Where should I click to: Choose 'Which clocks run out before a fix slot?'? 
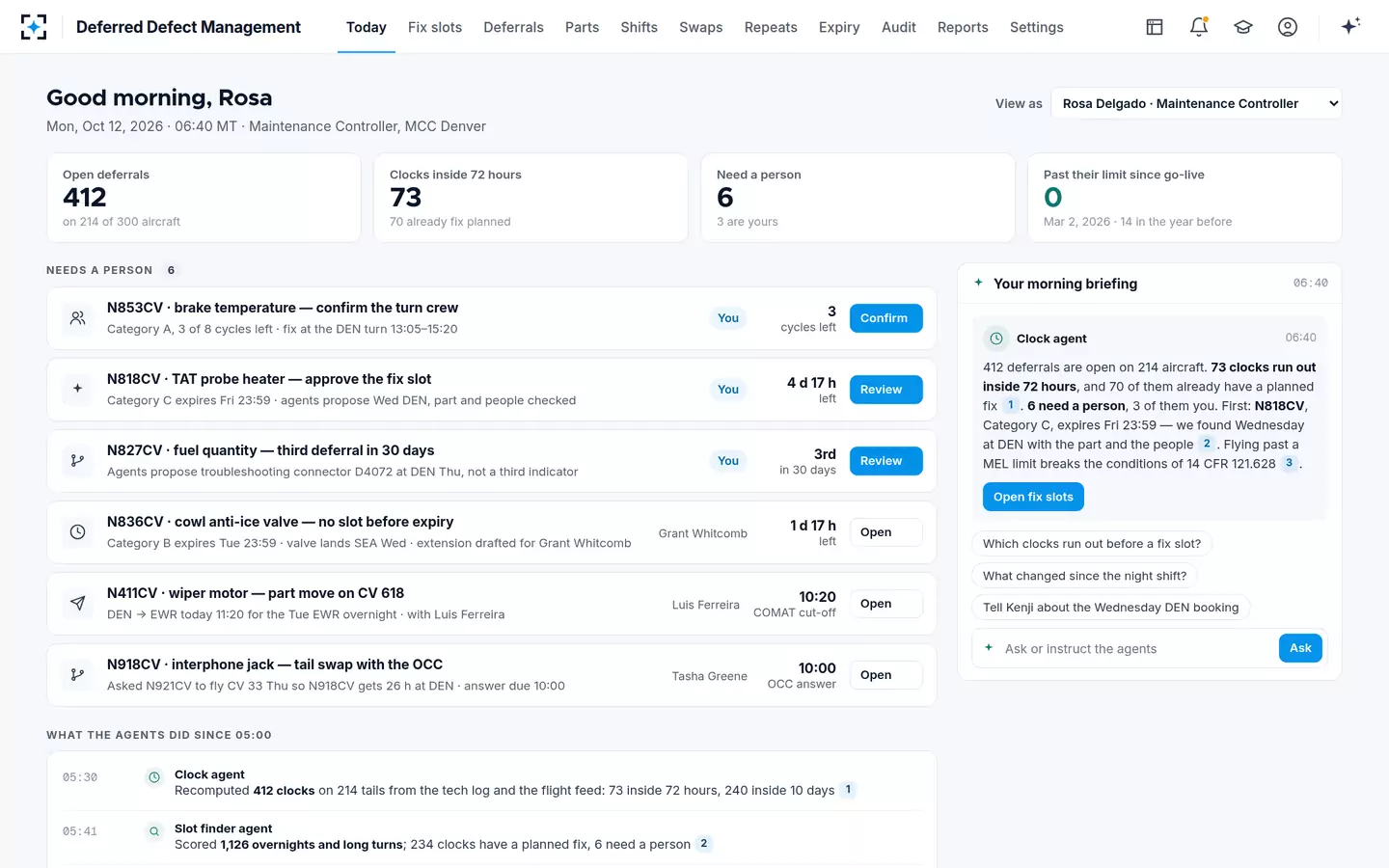point(1092,544)
